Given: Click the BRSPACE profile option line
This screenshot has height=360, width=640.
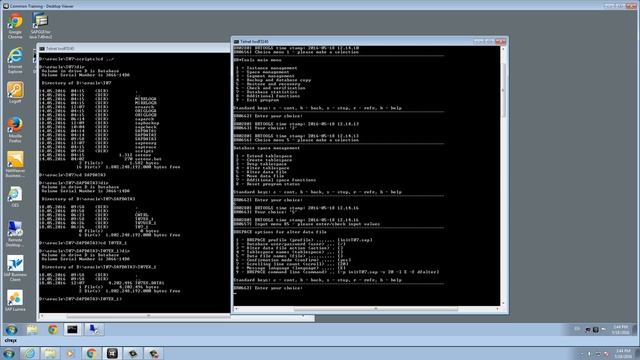Looking at the screenshot, I should pyautogui.click(x=304, y=240).
